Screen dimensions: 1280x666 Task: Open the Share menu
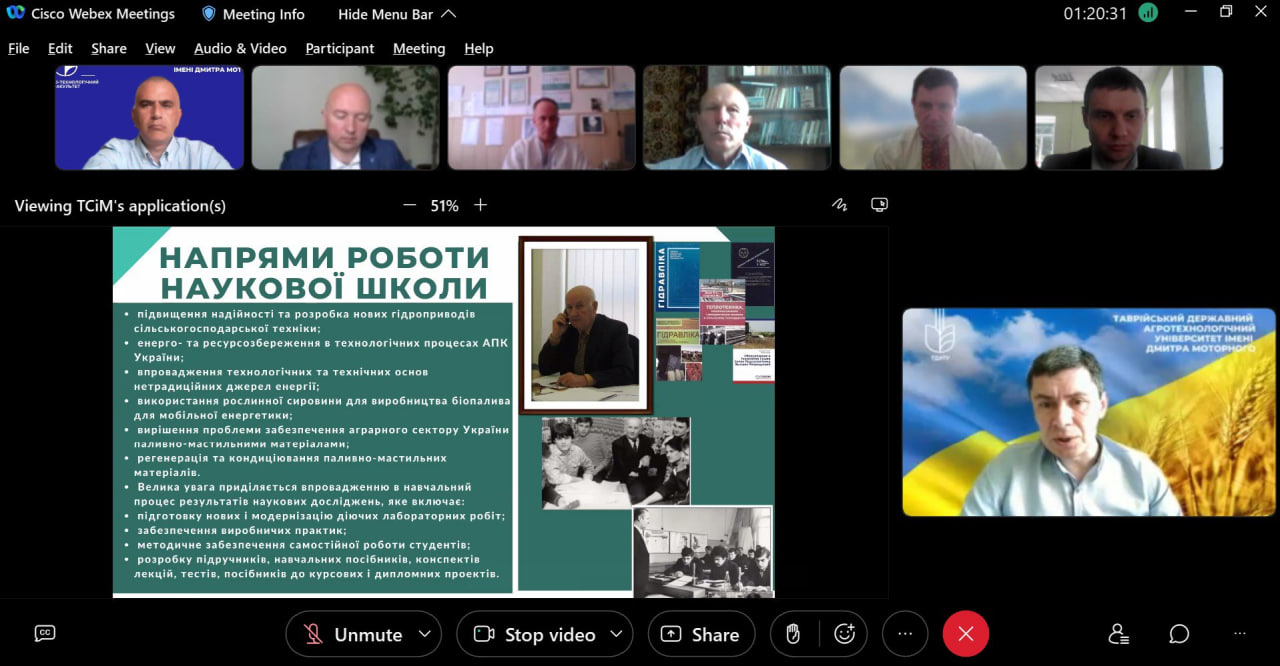[109, 48]
